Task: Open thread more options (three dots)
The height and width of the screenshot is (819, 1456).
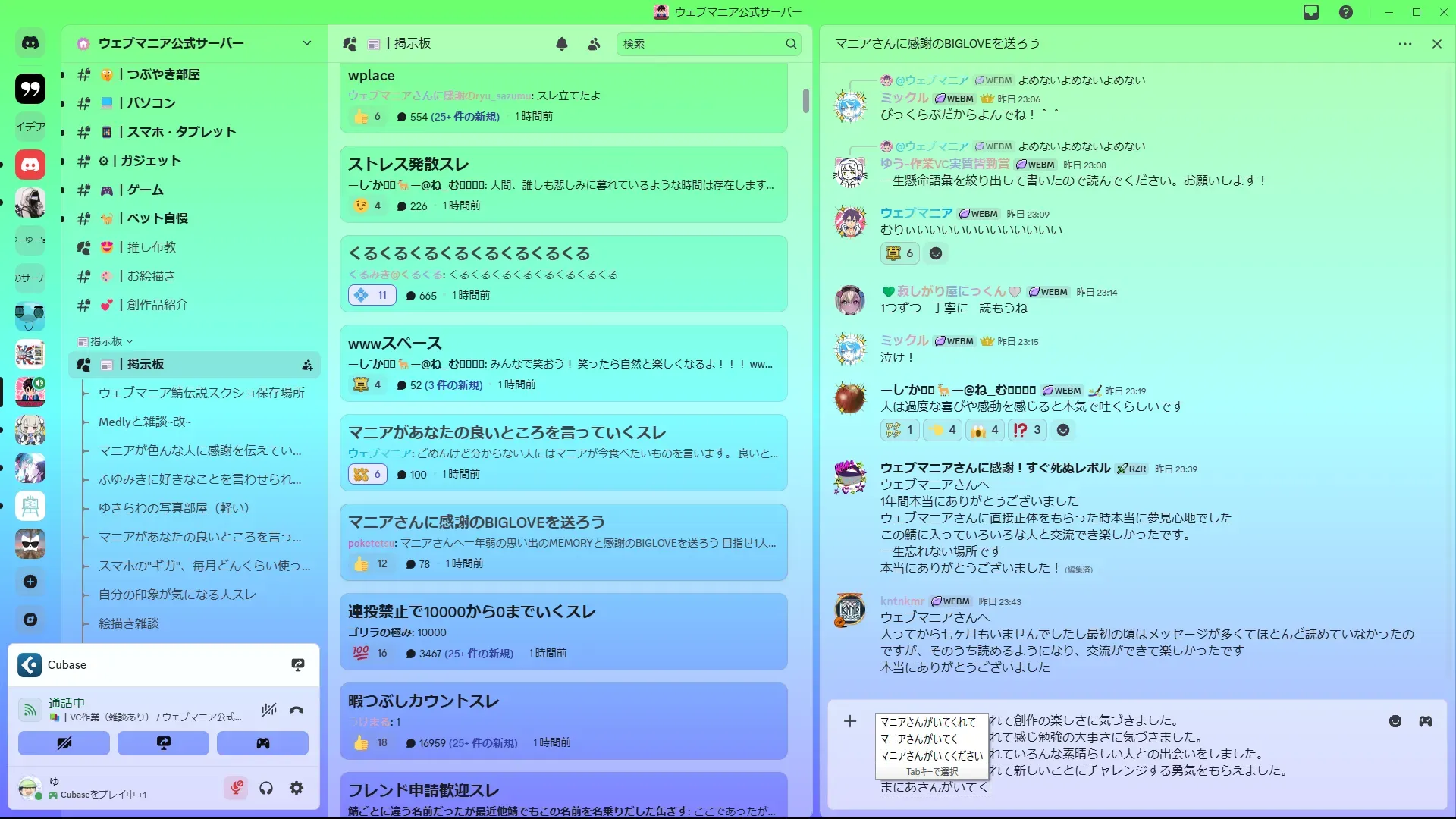Action: click(x=1404, y=44)
